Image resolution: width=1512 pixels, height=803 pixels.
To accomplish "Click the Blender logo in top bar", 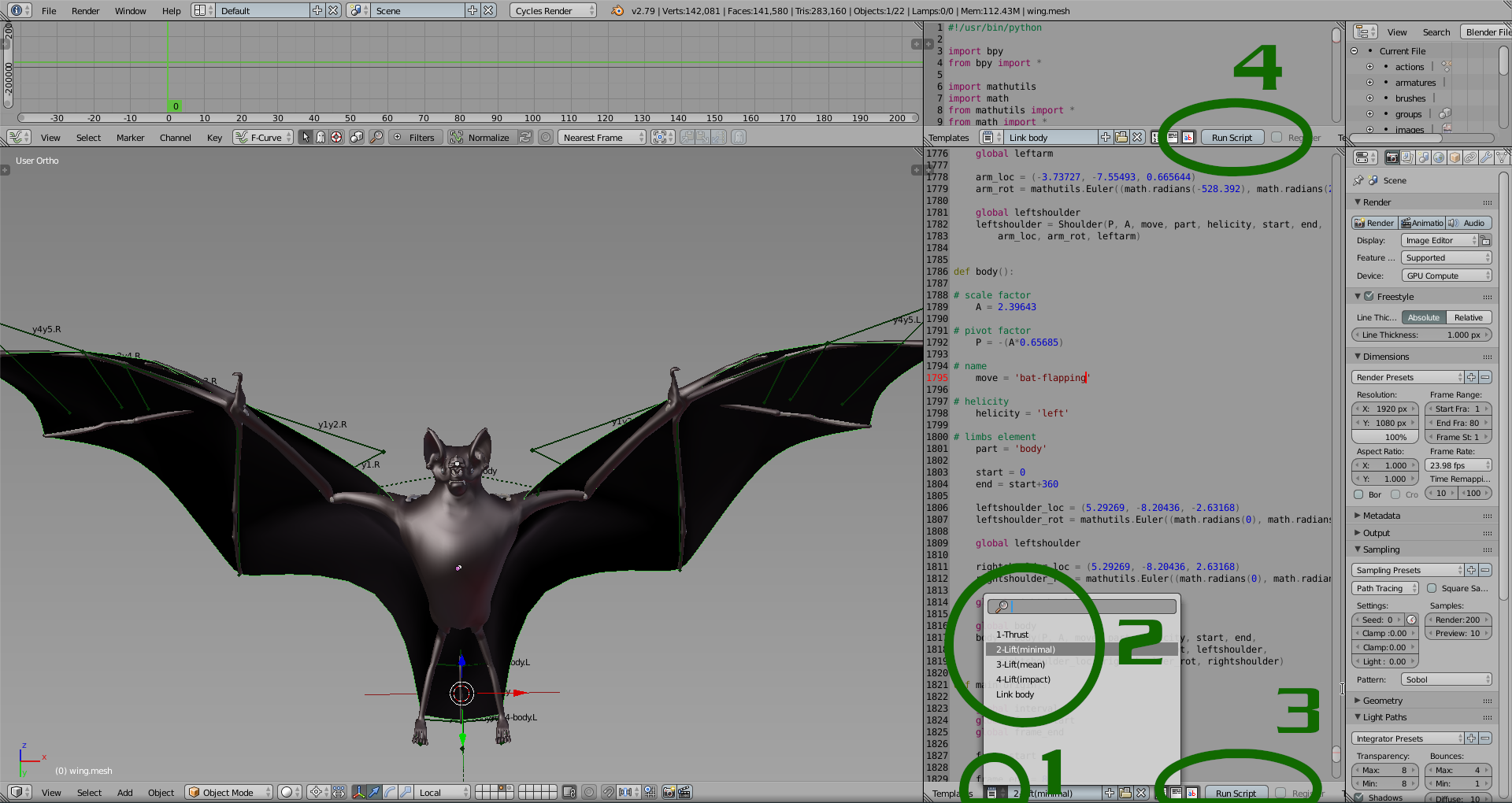I will [617, 11].
